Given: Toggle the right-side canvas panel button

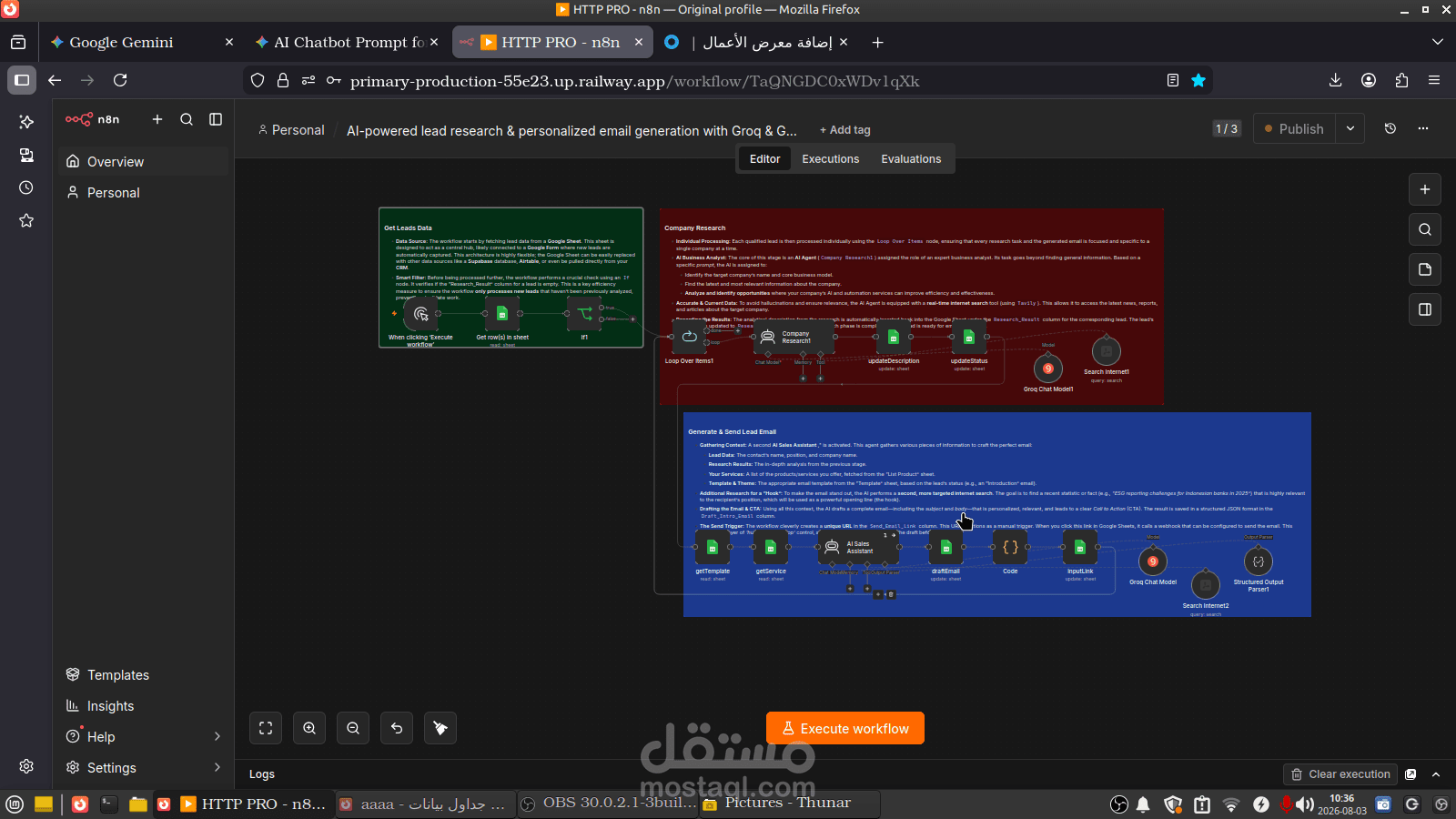Looking at the screenshot, I should coord(1425,309).
